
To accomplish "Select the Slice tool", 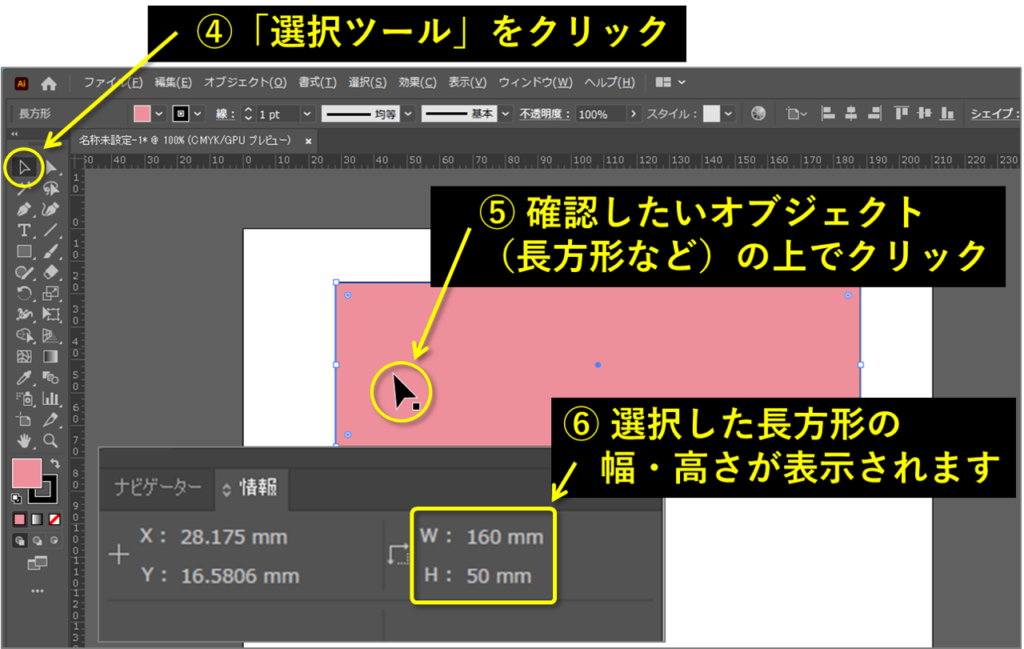I will click(50, 420).
